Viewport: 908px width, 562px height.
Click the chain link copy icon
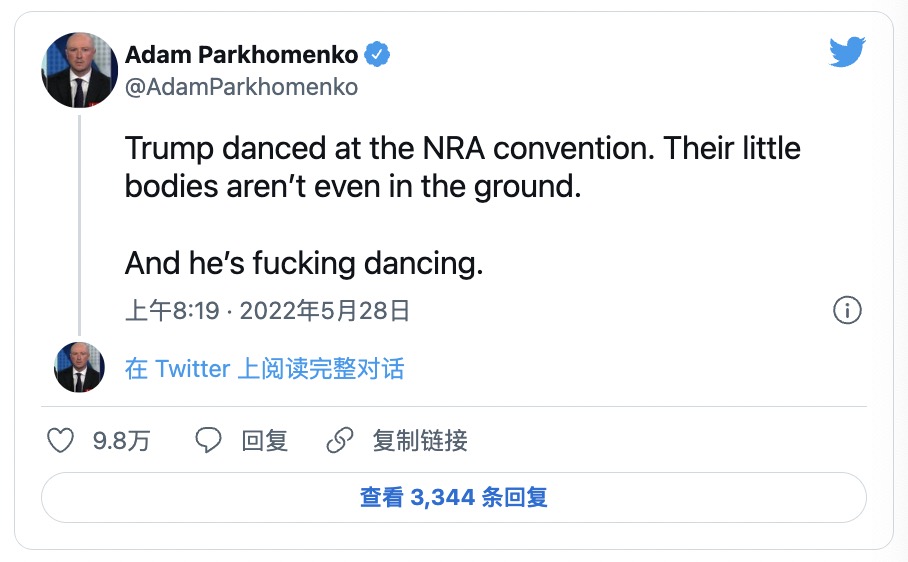340,440
